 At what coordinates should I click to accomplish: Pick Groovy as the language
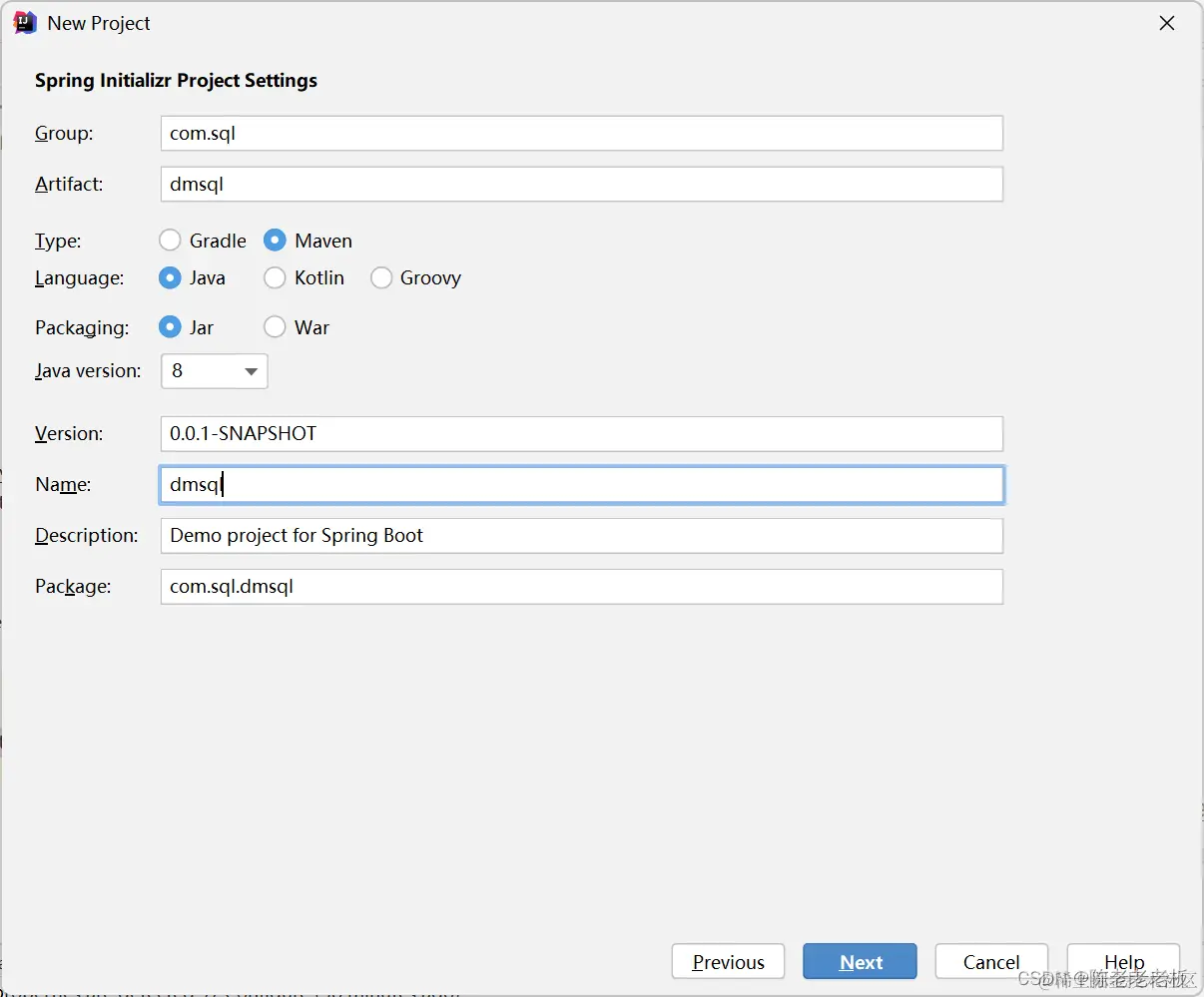pyautogui.click(x=381, y=277)
